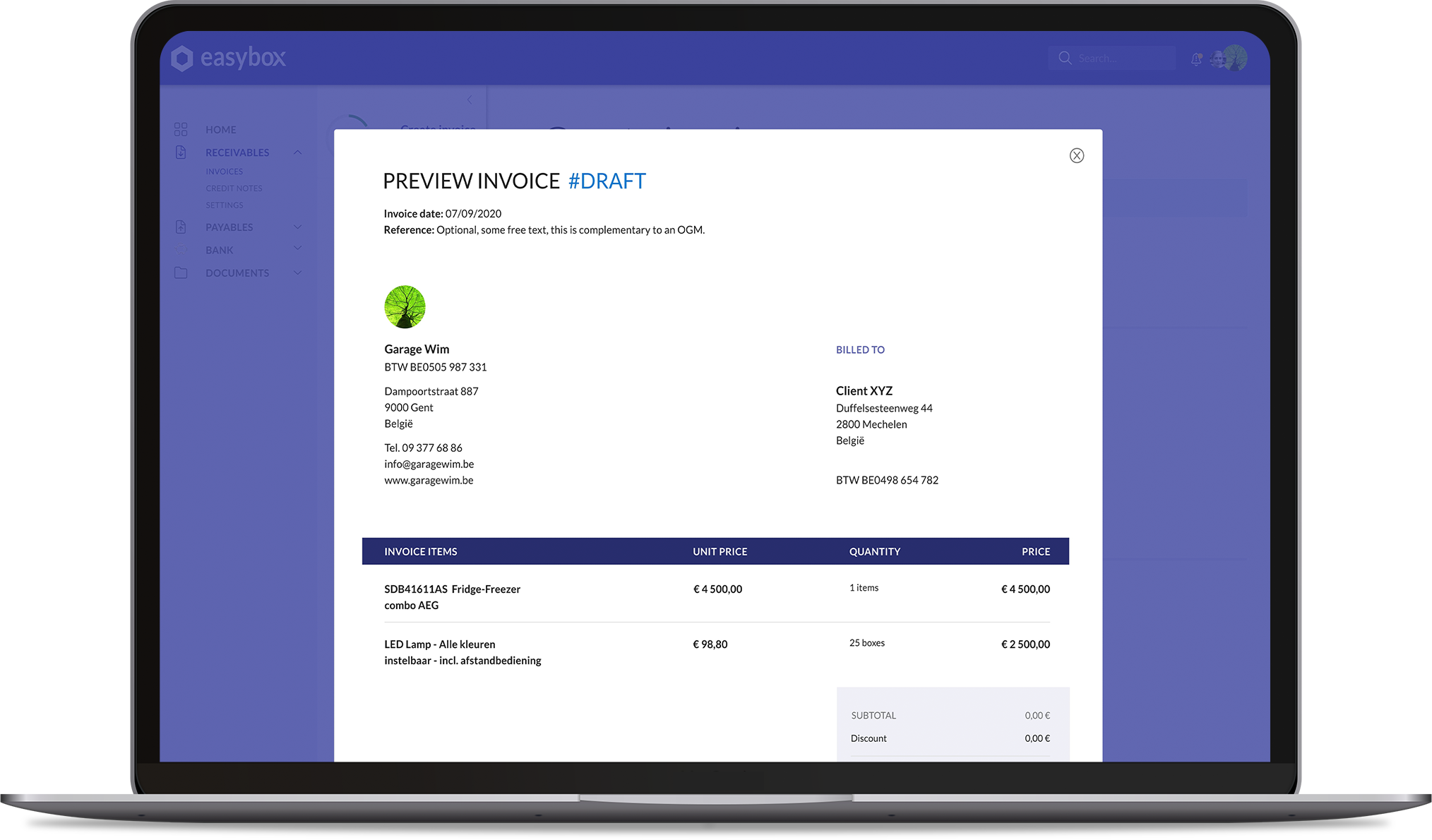
Task: Open the Invoices menu item
Action: click(x=224, y=171)
